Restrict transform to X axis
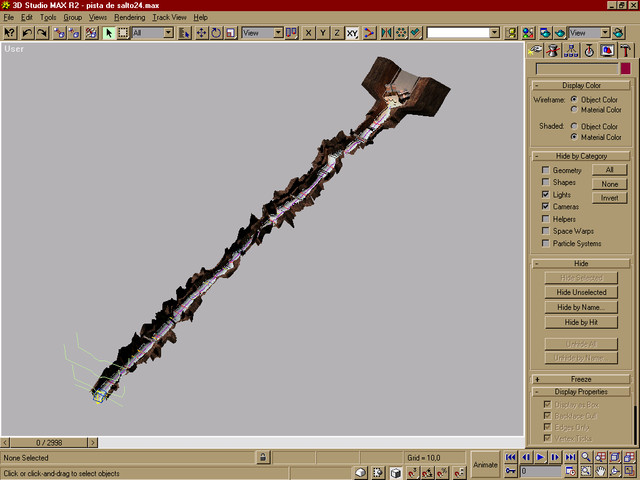This screenshot has height=480, width=640. pos(309,33)
